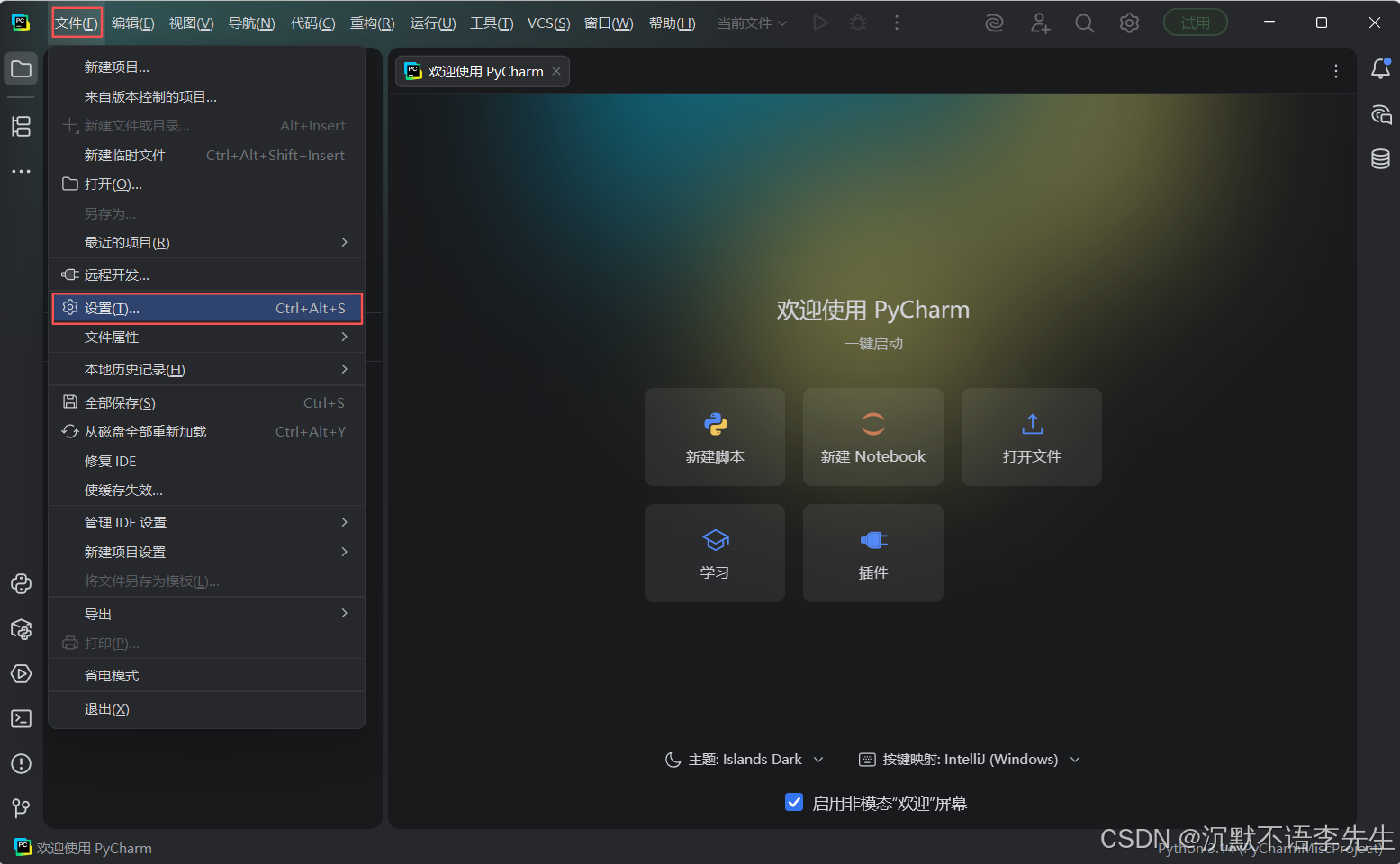Open the AI Assistant swirl icon in toolbar
The height and width of the screenshot is (864, 1400).
click(x=994, y=23)
